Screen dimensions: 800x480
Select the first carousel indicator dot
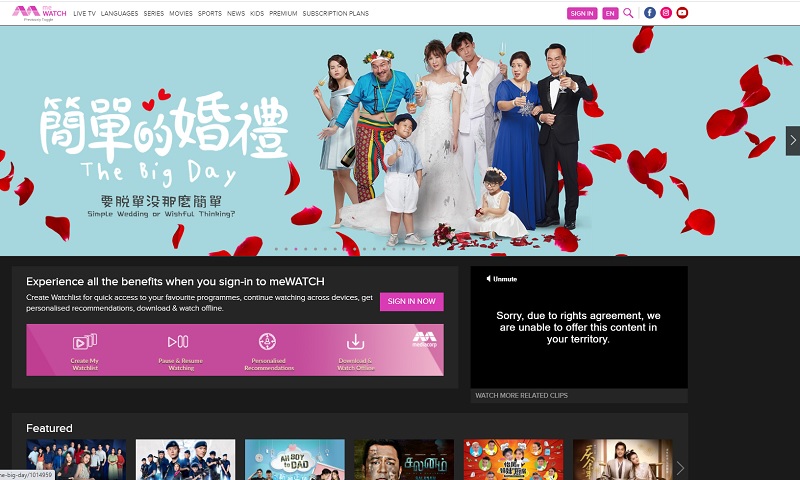[277, 249]
